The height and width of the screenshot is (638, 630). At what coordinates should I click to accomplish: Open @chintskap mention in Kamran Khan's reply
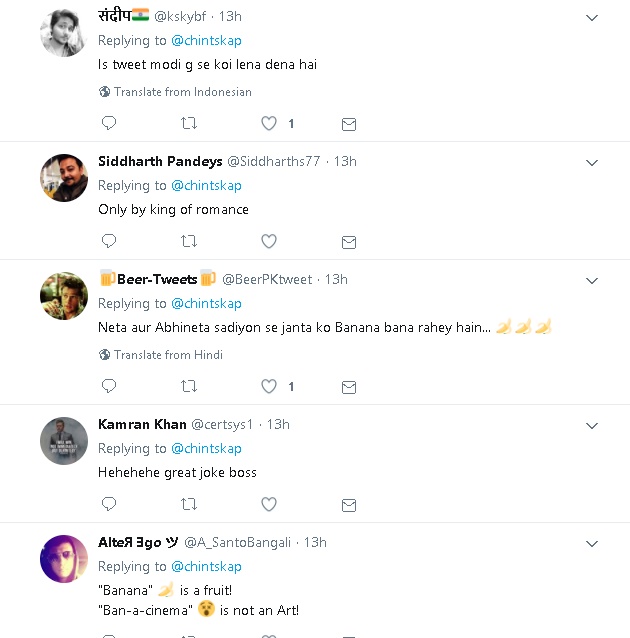(206, 448)
